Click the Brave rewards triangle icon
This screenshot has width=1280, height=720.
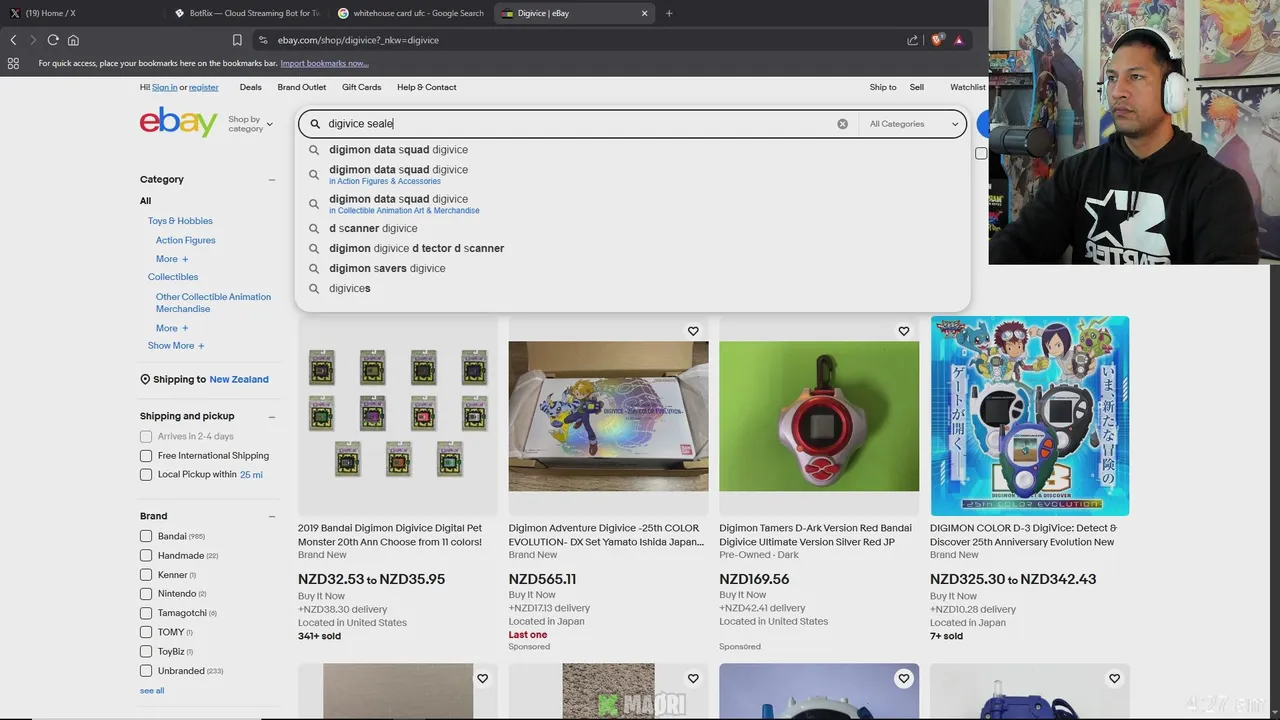959,40
